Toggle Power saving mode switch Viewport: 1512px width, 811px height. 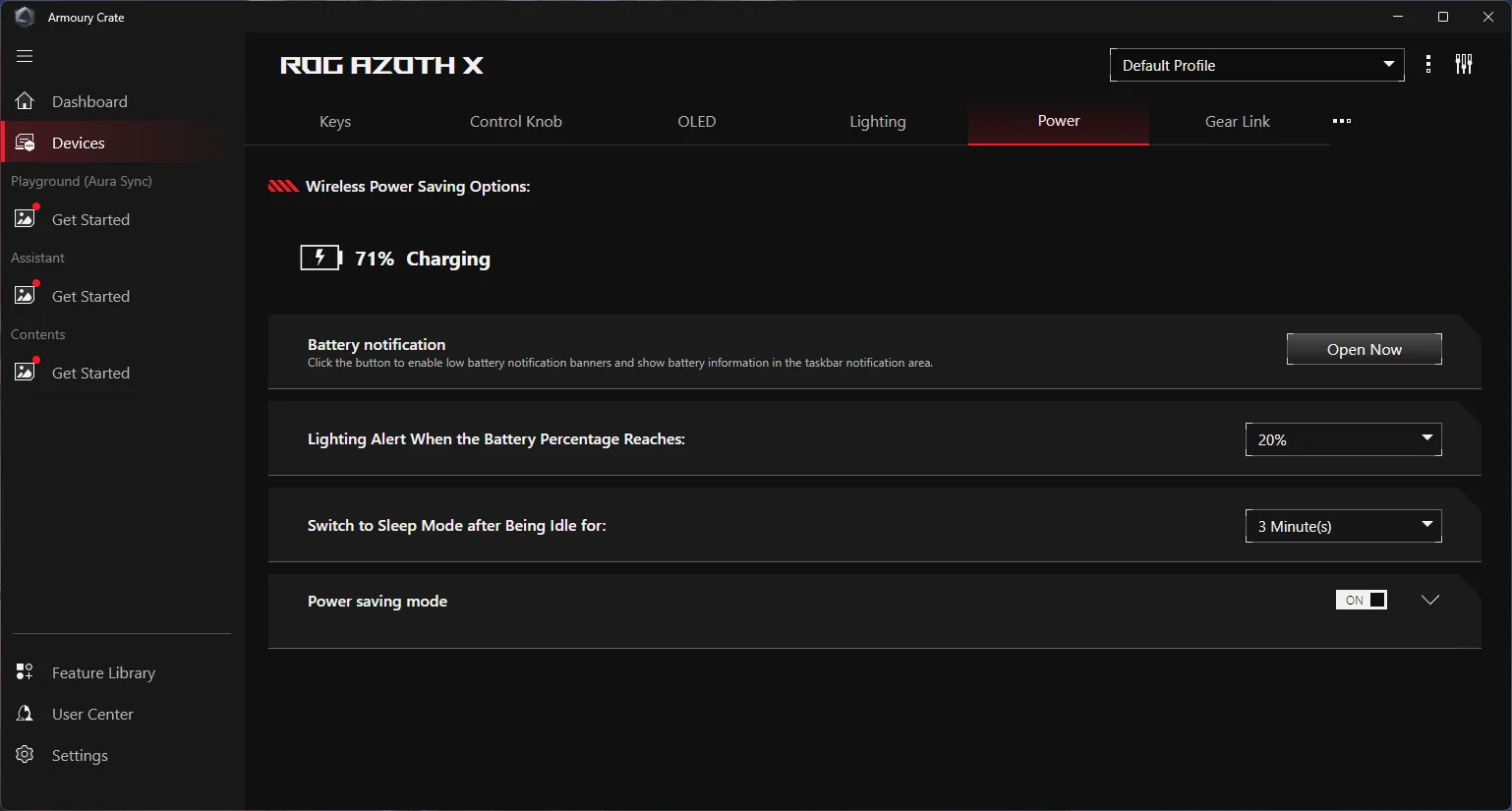pyautogui.click(x=1362, y=600)
